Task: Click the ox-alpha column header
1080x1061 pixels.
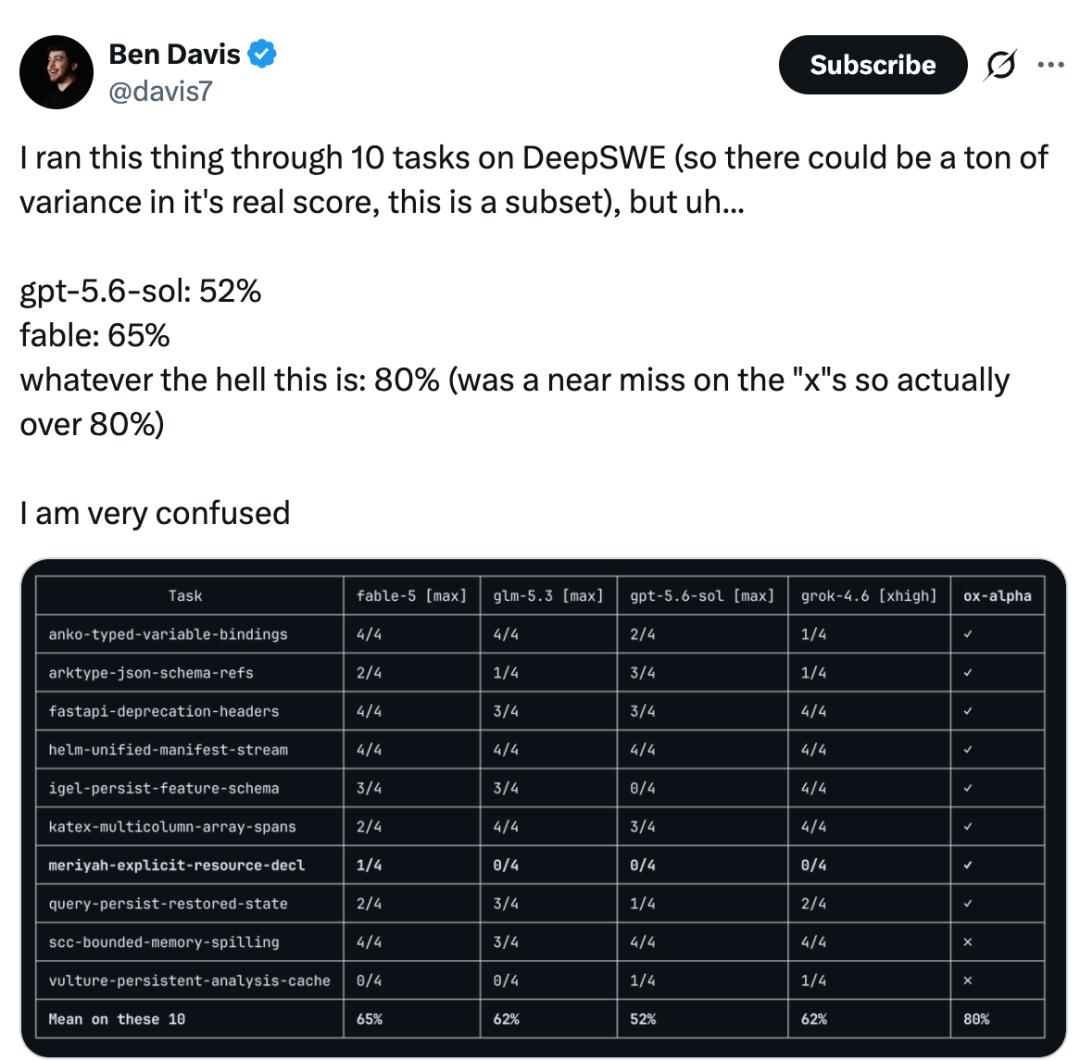Action: (997, 596)
